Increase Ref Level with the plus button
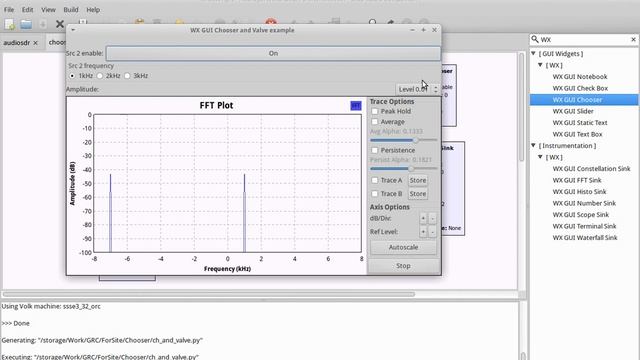Screen dimensions: 640x360 pos(423,231)
